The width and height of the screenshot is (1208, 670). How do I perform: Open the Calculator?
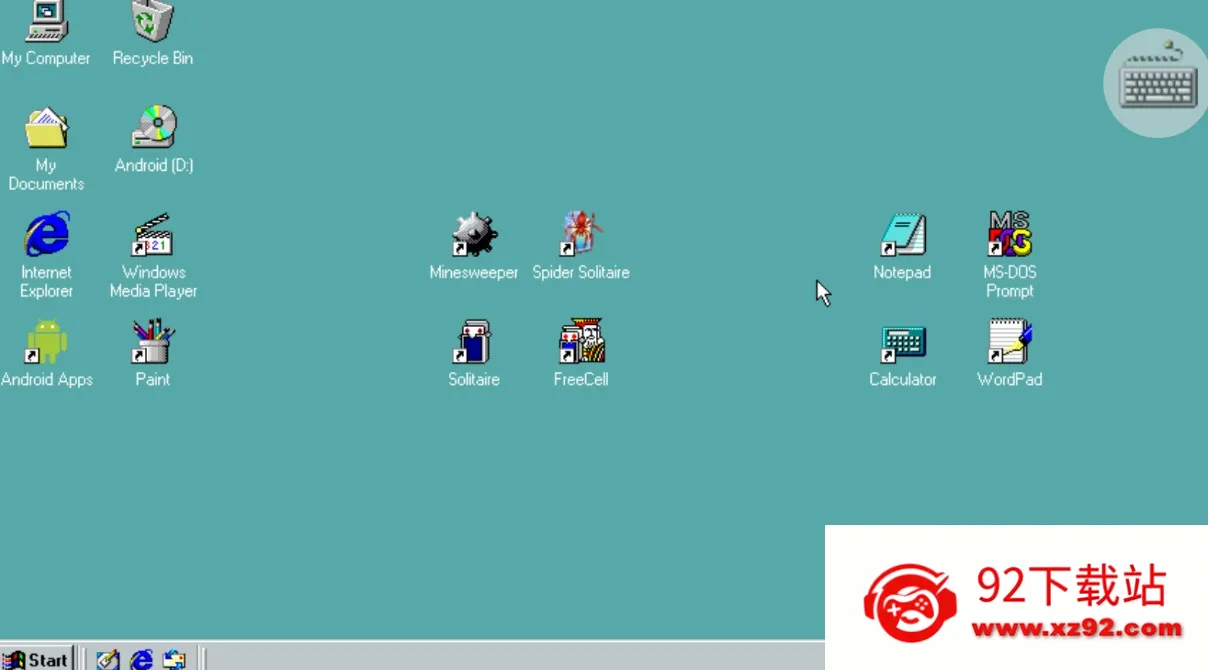pyautogui.click(x=902, y=344)
